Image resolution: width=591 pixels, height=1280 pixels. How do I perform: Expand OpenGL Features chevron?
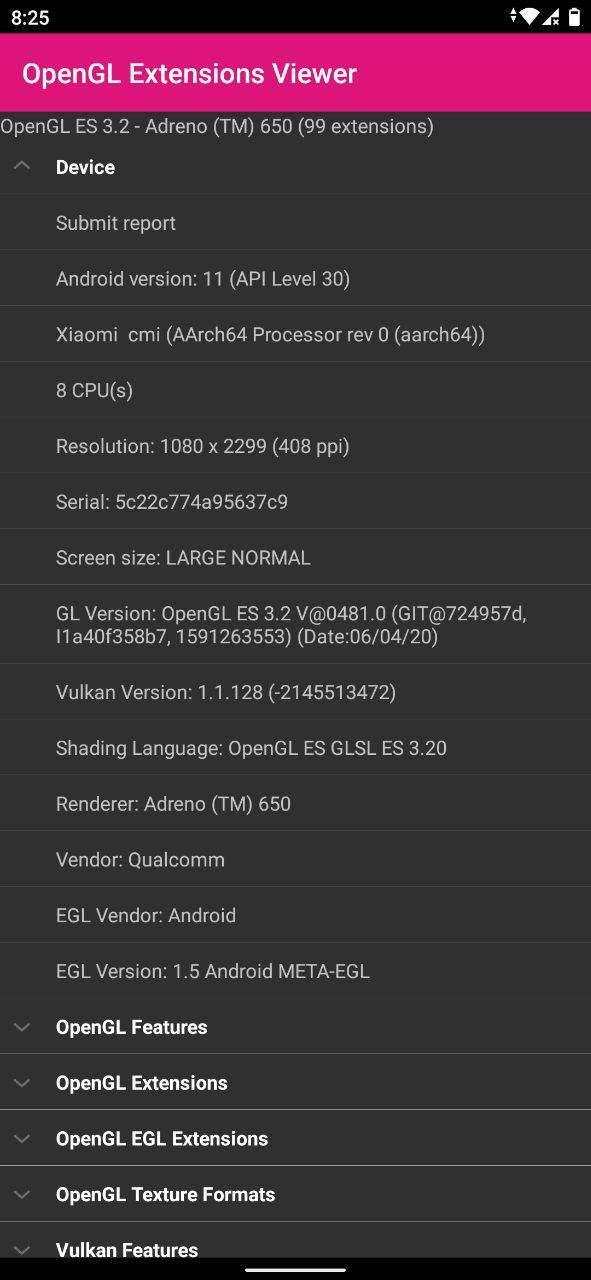click(22, 1027)
